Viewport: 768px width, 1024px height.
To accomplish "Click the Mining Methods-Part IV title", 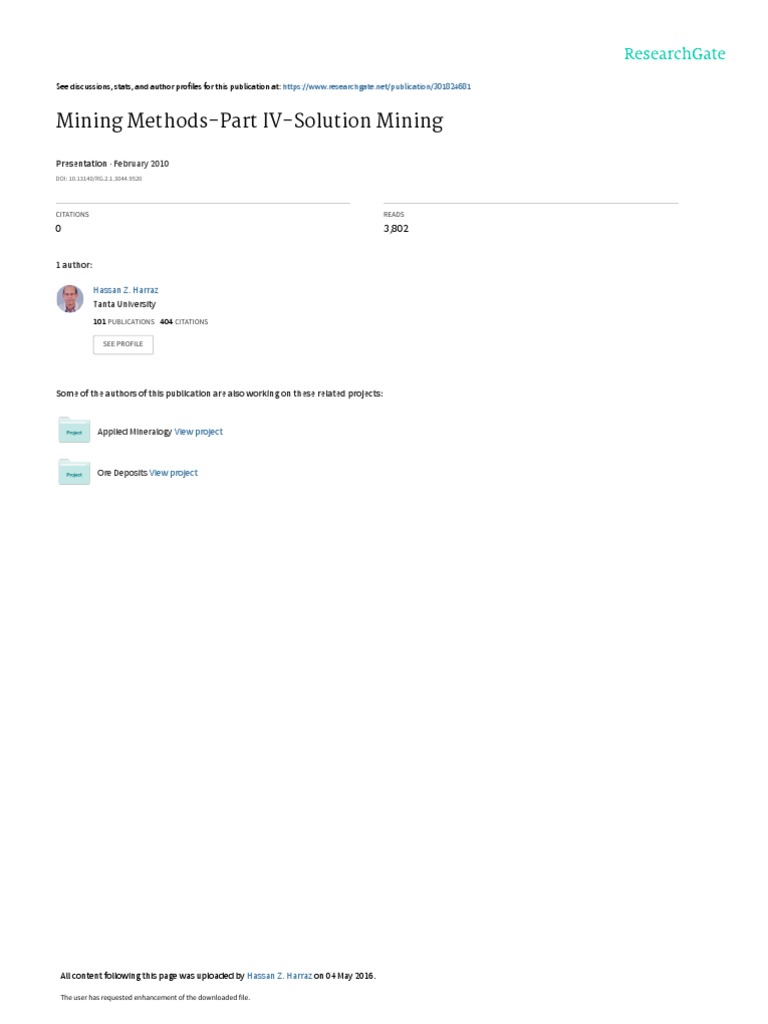I will [x=249, y=121].
